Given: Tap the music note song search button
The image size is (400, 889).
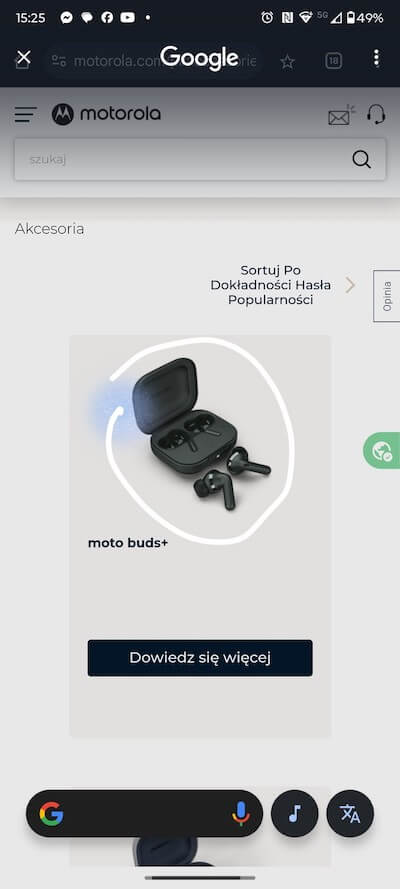Looking at the screenshot, I should tap(294, 814).
